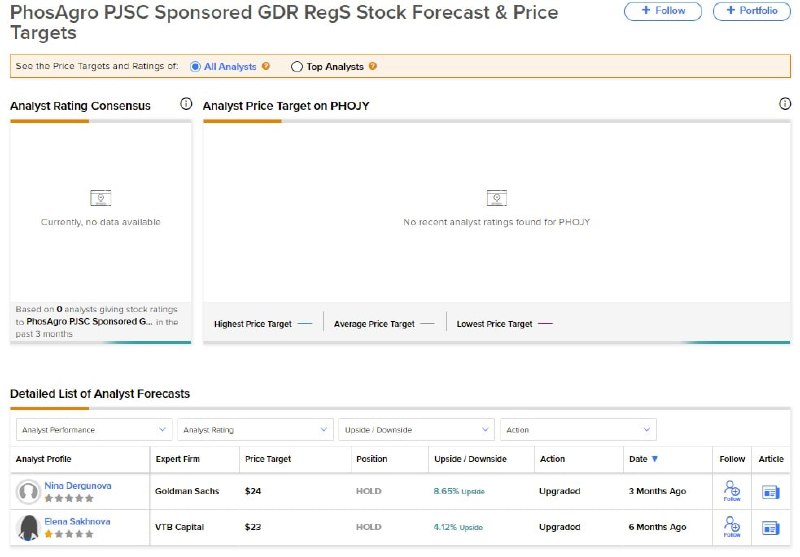Click Elena Sakhnova's star rating

(x=69, y=534)
